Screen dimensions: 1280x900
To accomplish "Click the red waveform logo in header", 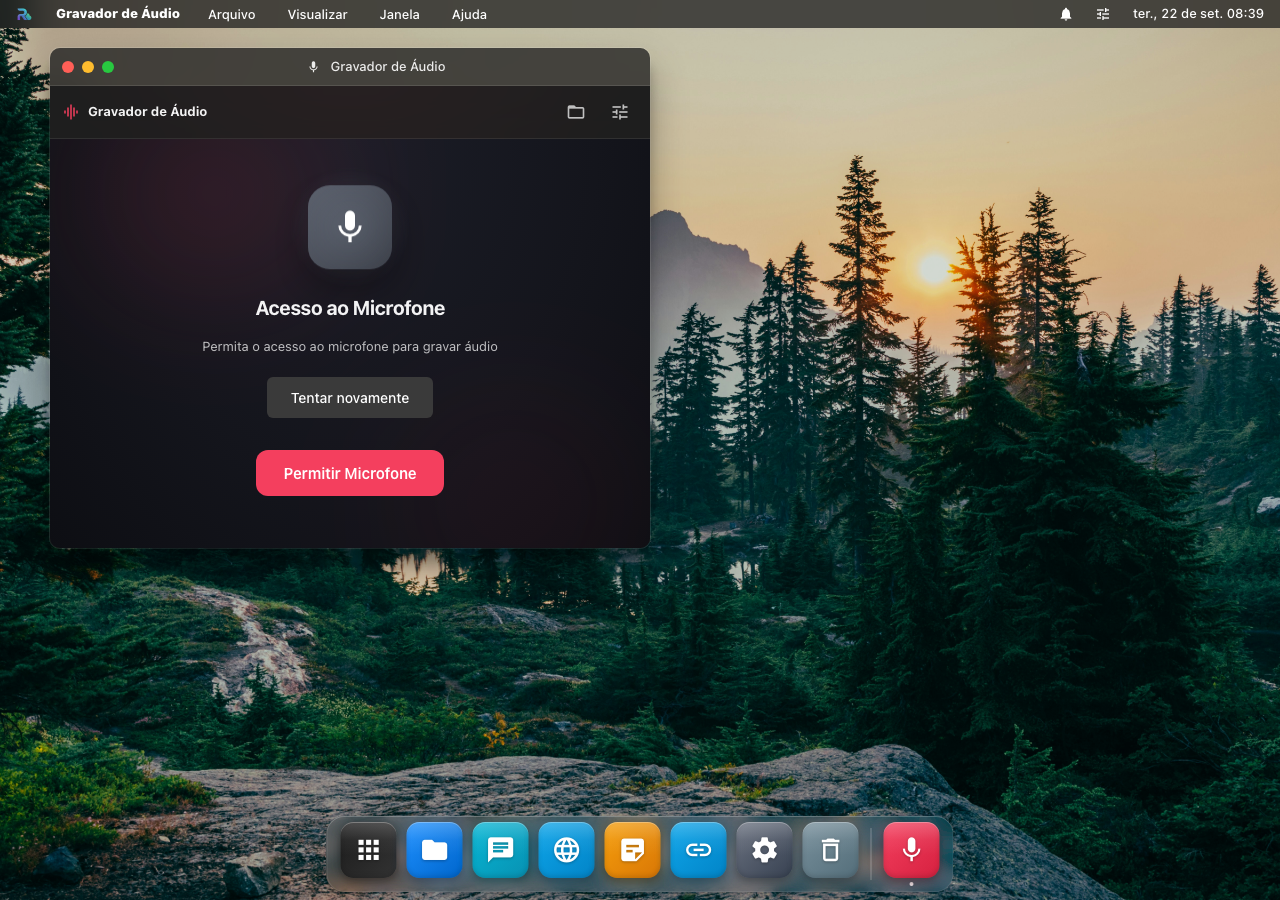I will [71, 112].
